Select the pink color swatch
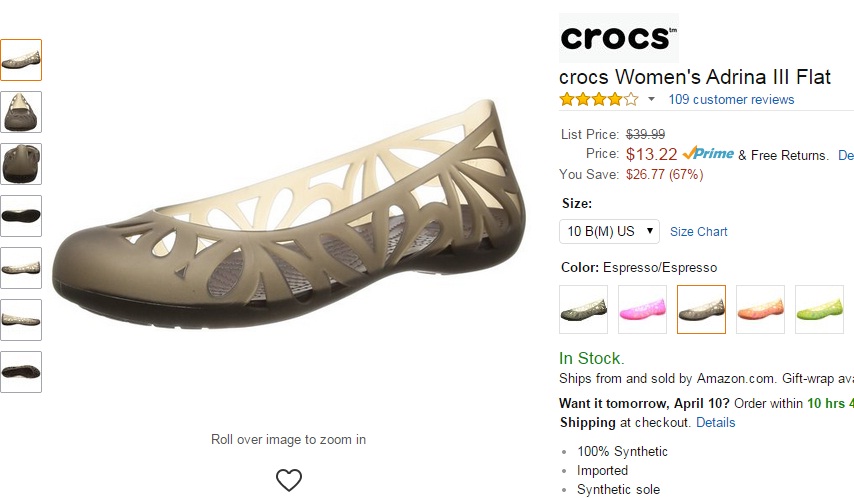This screenshot has width=854, height=498. click(642, 310)
